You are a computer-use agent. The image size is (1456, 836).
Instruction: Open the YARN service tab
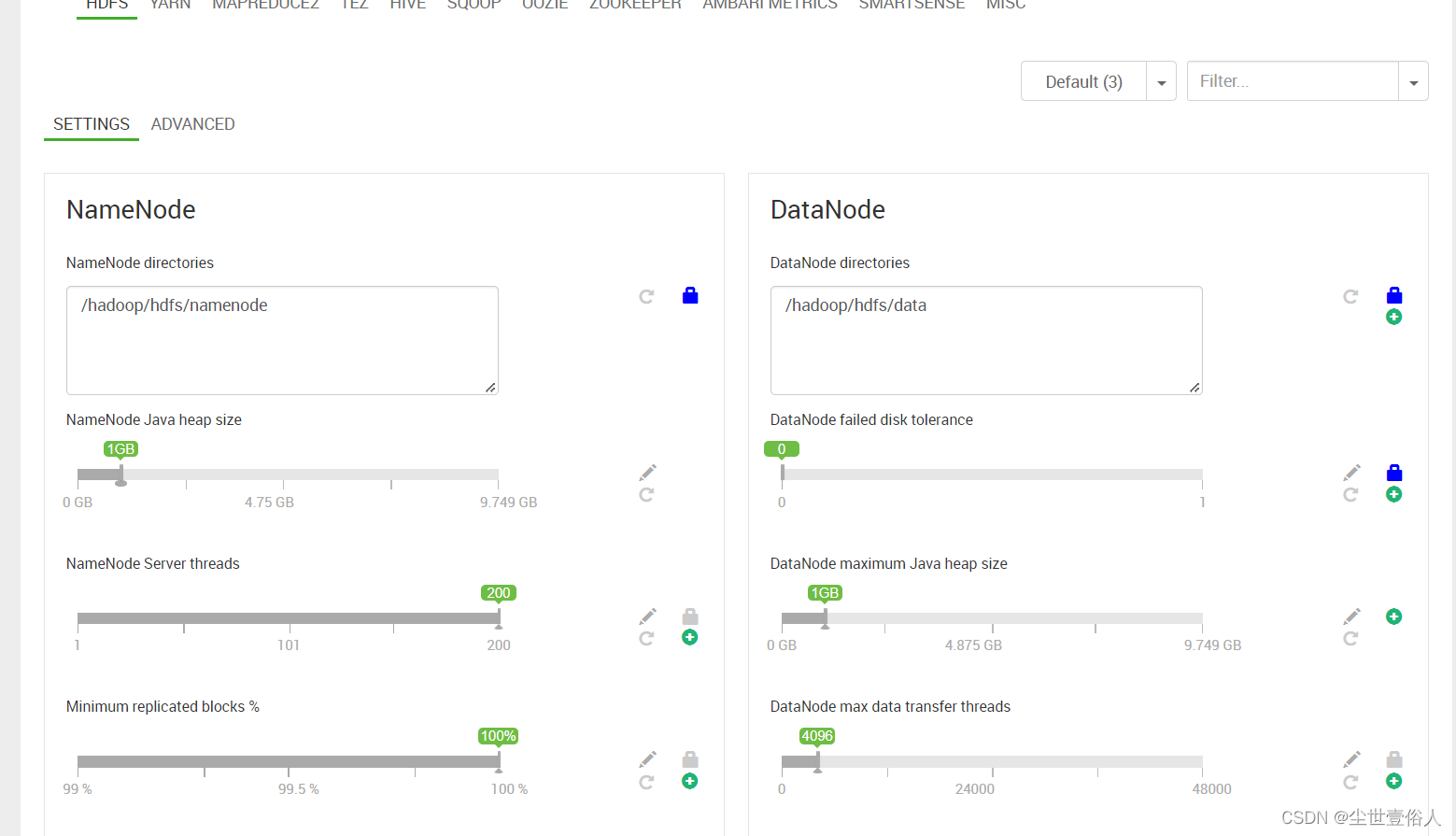pos(170,5)
